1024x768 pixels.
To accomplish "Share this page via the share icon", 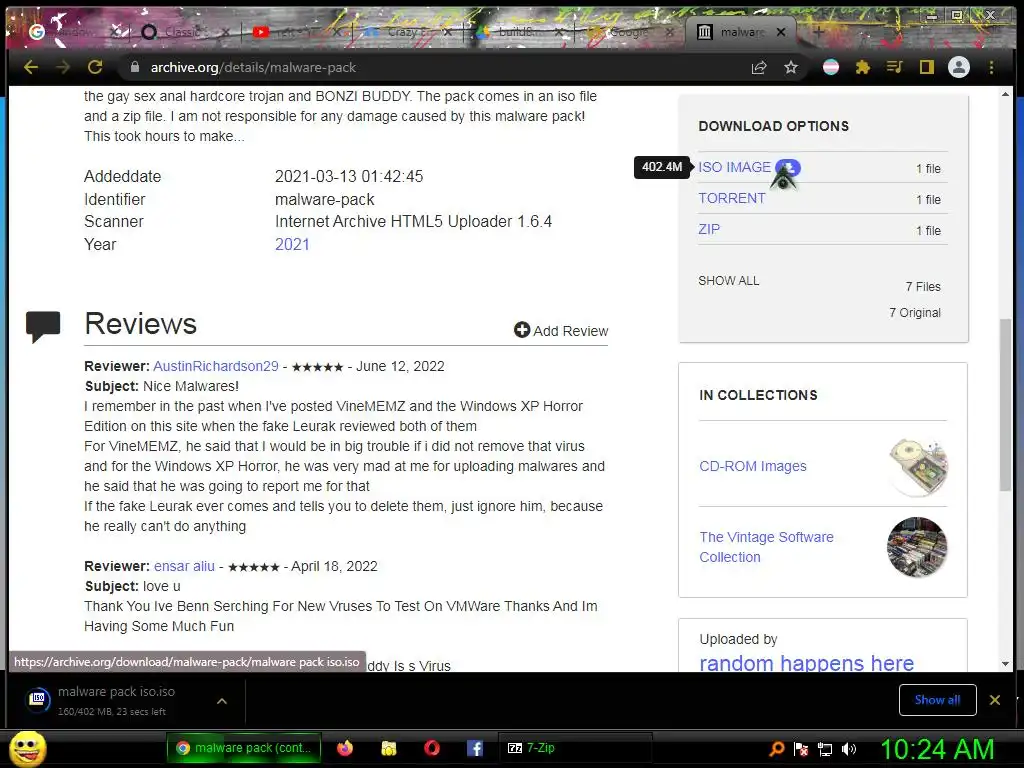I will pyautogui.click(x=759, y=67).
